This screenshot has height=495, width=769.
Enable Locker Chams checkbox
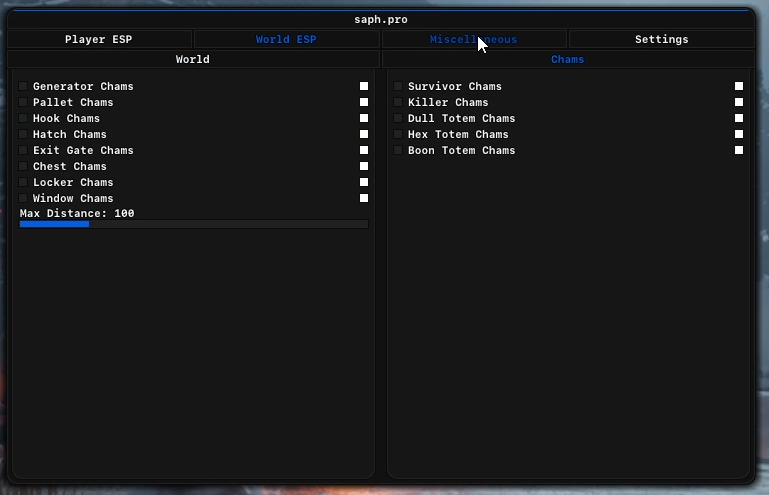click(23, 182)
